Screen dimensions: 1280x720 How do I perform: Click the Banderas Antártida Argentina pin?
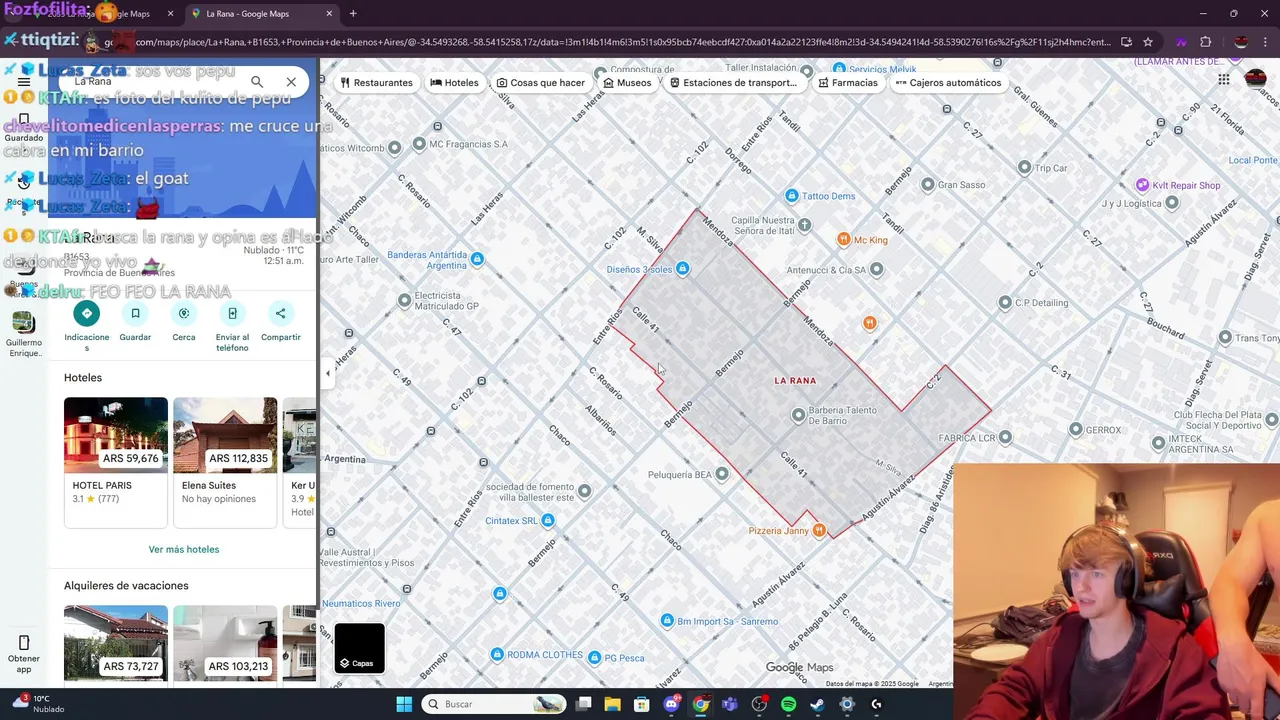(477, 260)
